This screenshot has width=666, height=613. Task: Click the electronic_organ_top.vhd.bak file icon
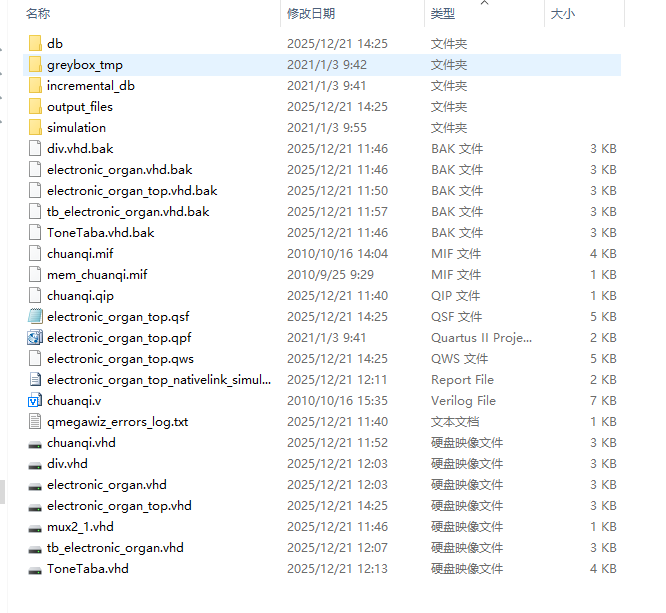point(35,190)
